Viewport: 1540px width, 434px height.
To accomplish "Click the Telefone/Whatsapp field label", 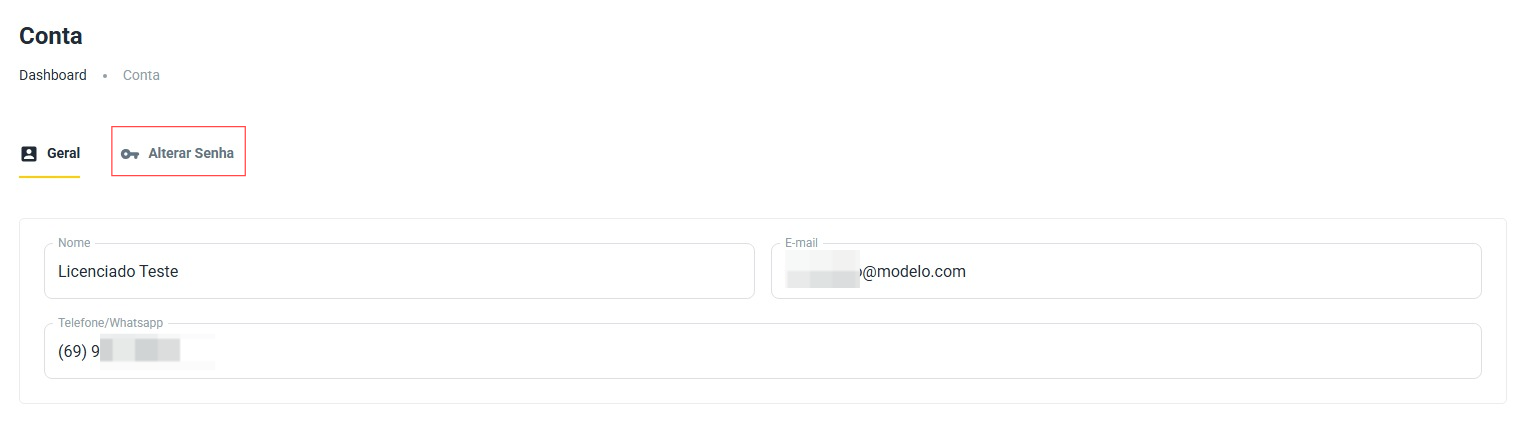I will [x=110, y=323].
